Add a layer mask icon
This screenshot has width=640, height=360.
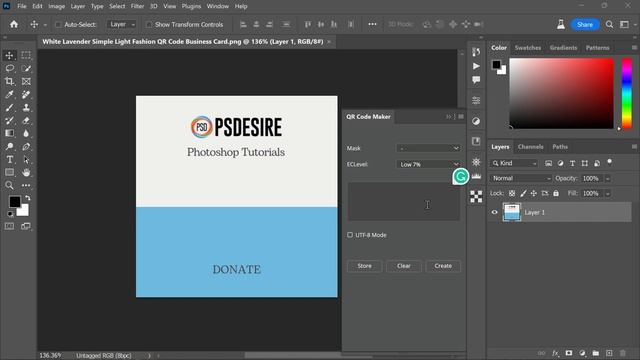coord(569,353)
